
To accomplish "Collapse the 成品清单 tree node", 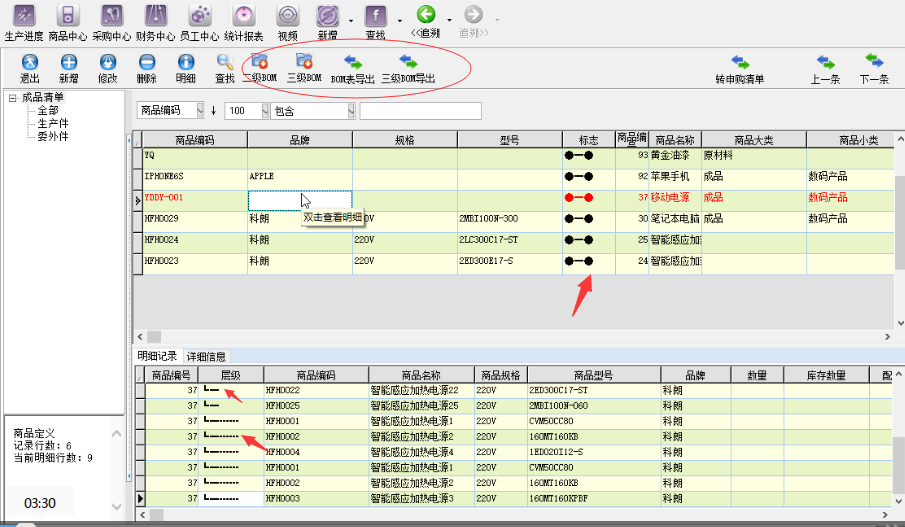I will coord(12,98).
